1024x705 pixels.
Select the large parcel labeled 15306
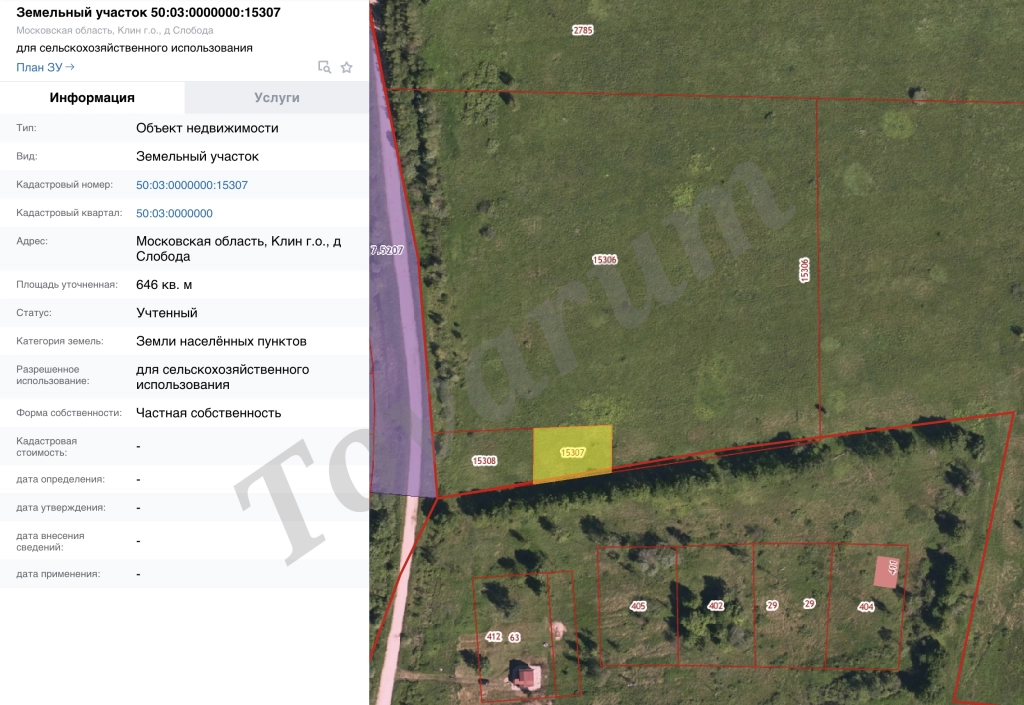click(x=605, y=260)
